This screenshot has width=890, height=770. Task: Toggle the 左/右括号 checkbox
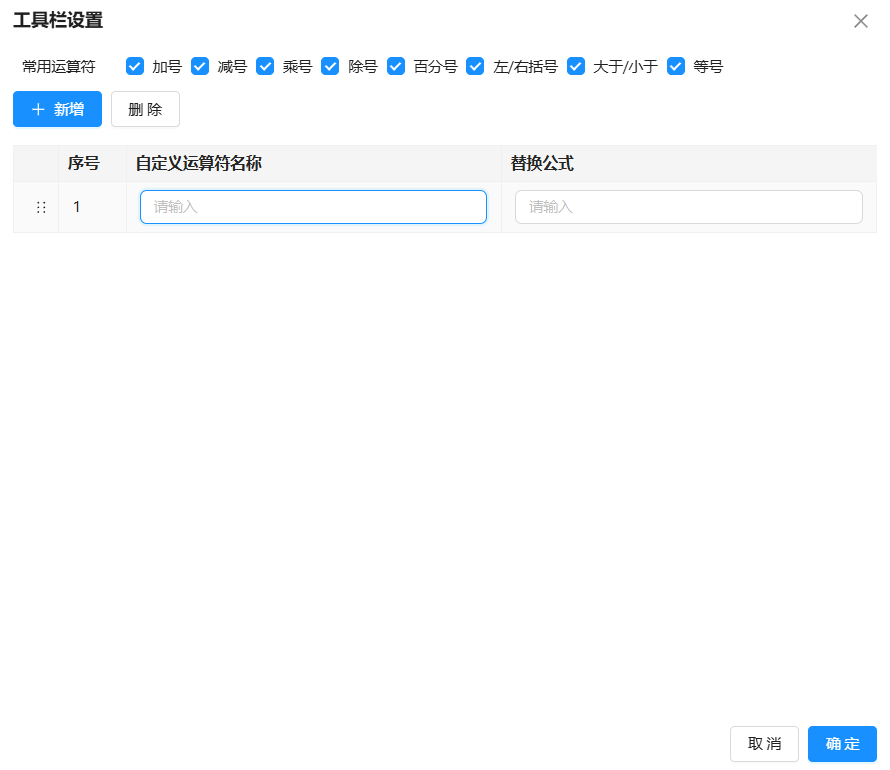tap(475, 66)
